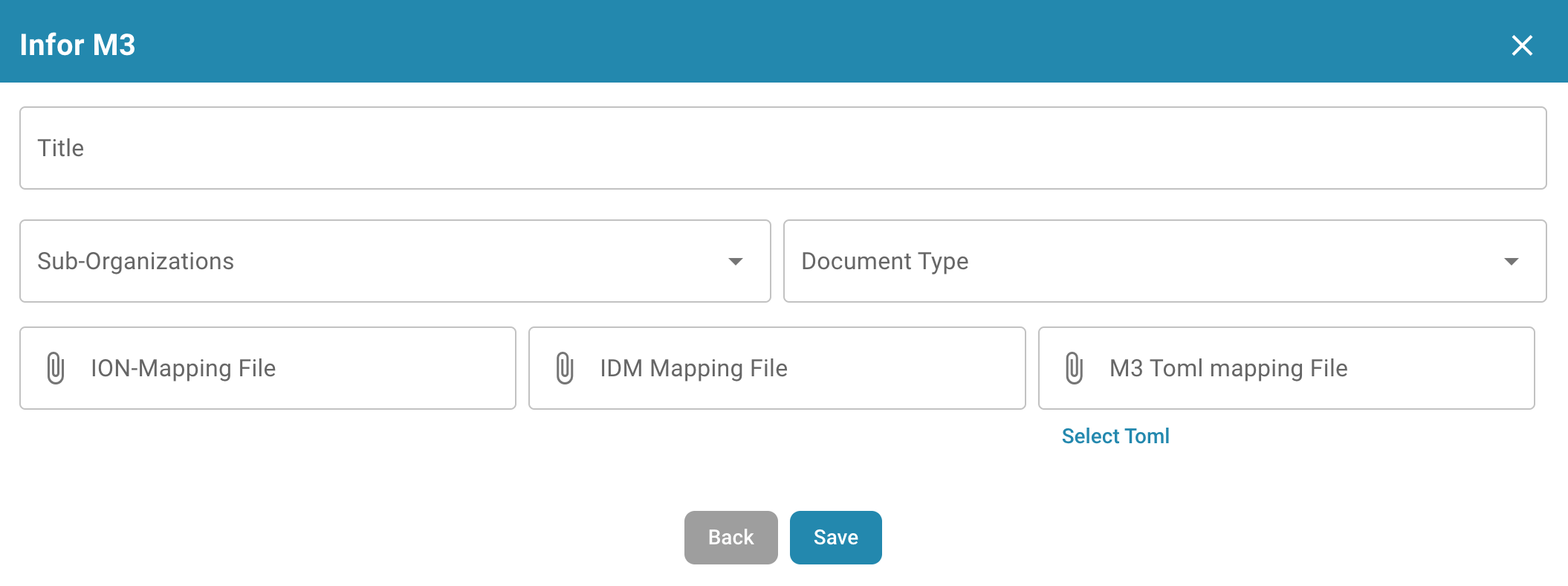Screen dimensions: 1568x586
Task: Click the 'IDM Mapping File' label text
Action: click(x=693, y=368)
